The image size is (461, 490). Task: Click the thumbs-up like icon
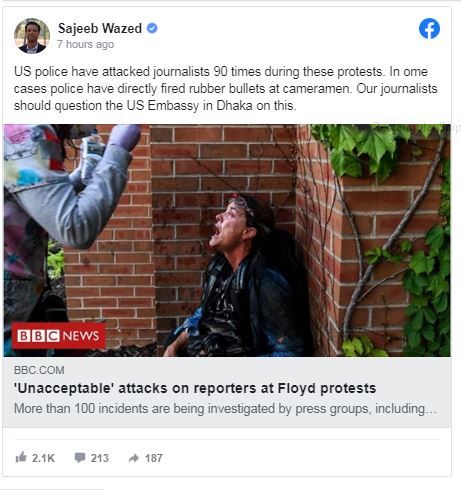pyautogui.click(x=21, y=457)
